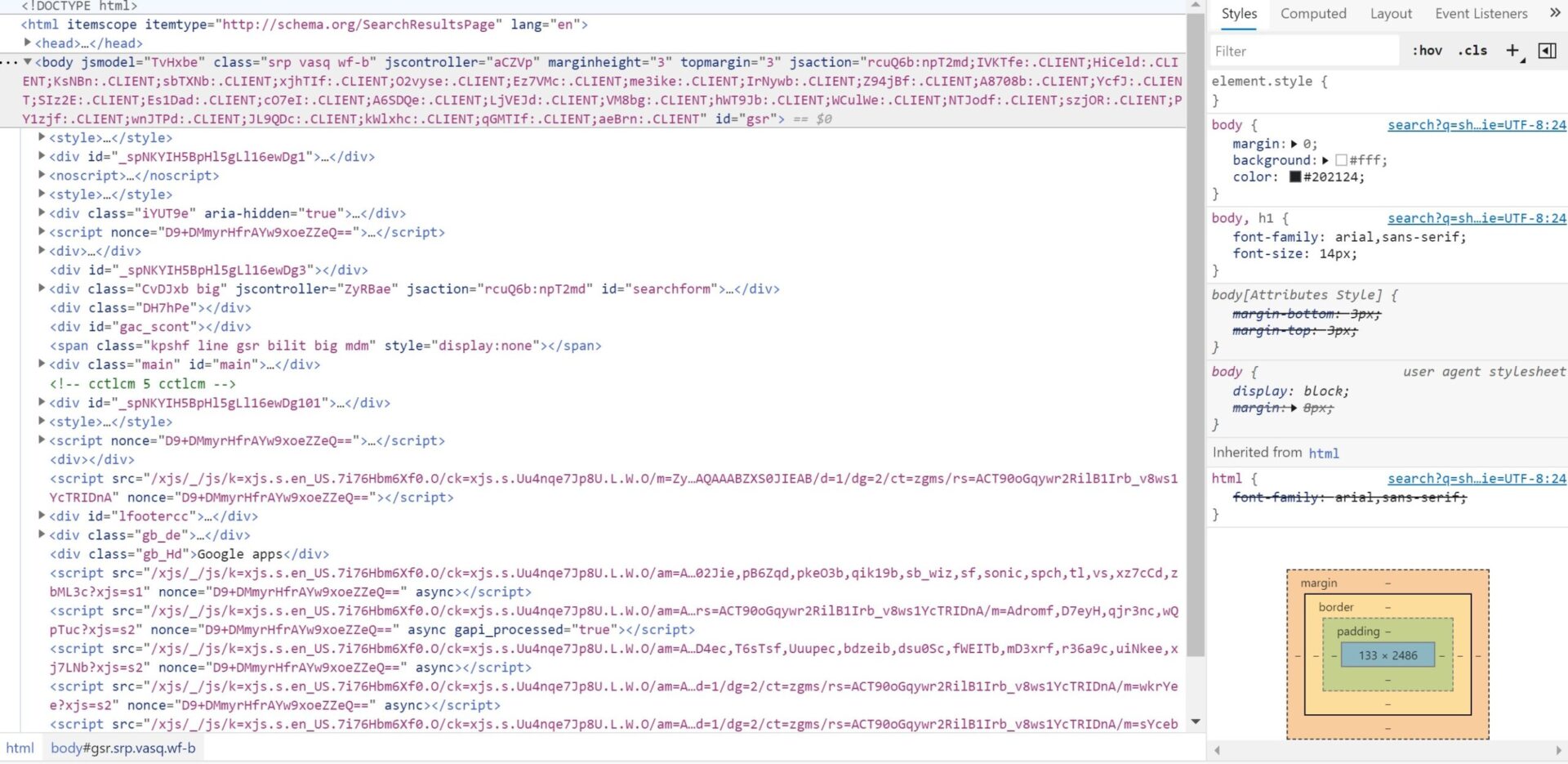
Task: Select the div class DH7hPe row
Action: (x=150, y=308)
